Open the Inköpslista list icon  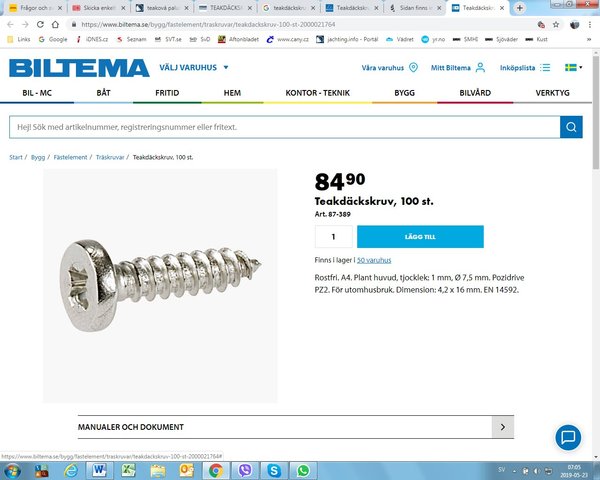pyautogui.click(x=545, y=68)
